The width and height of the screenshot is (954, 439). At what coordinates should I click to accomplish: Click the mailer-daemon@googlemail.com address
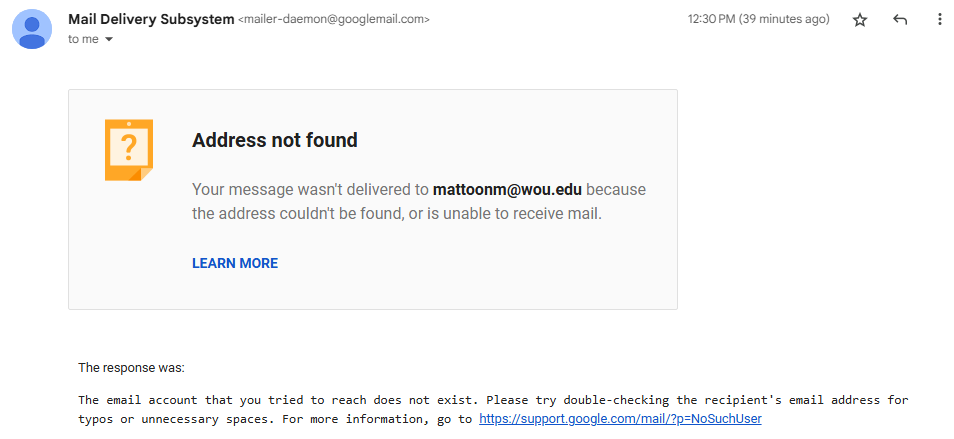pos(333,19)
